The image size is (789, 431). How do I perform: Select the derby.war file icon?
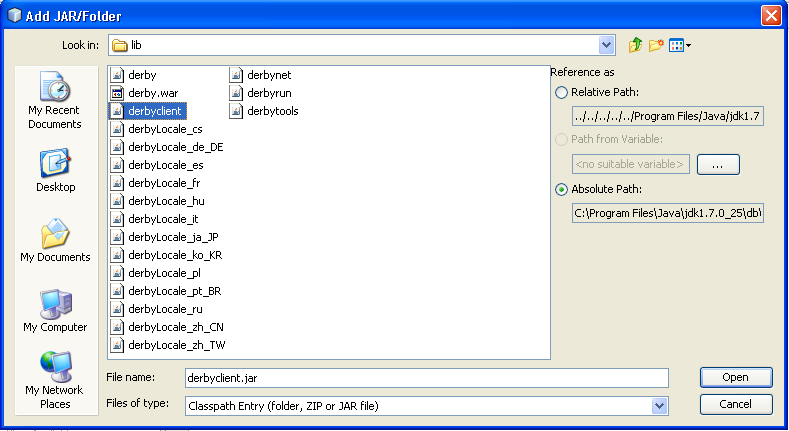tap(117, 93)
